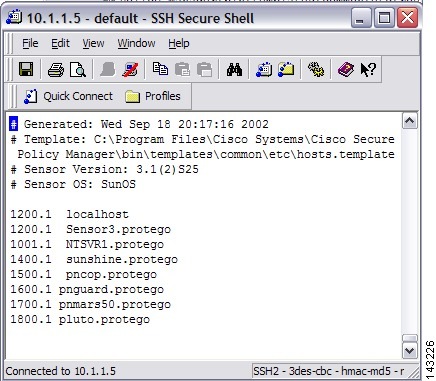436x381 pixels.
Task: Open the Settings gears icon
Action: 316,69
